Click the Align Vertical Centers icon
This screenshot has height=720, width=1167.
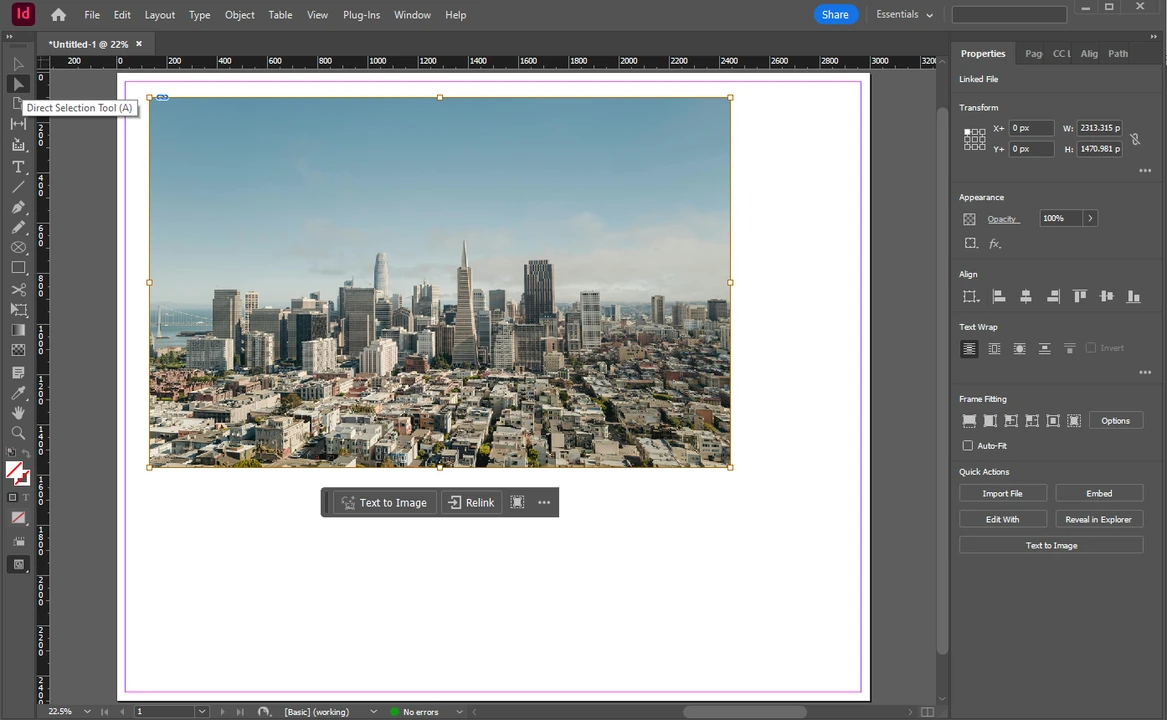click(1107, 296)
